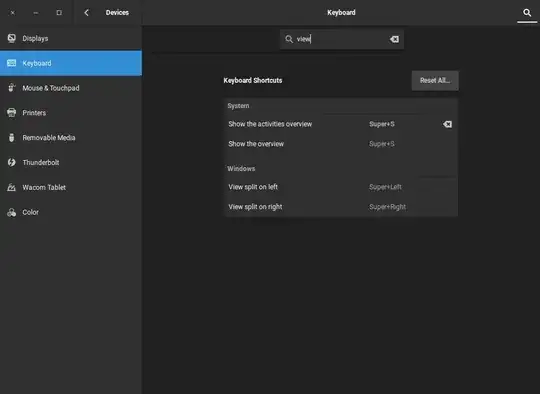Reset Show the activities overview shortcut

coord(447,124)
